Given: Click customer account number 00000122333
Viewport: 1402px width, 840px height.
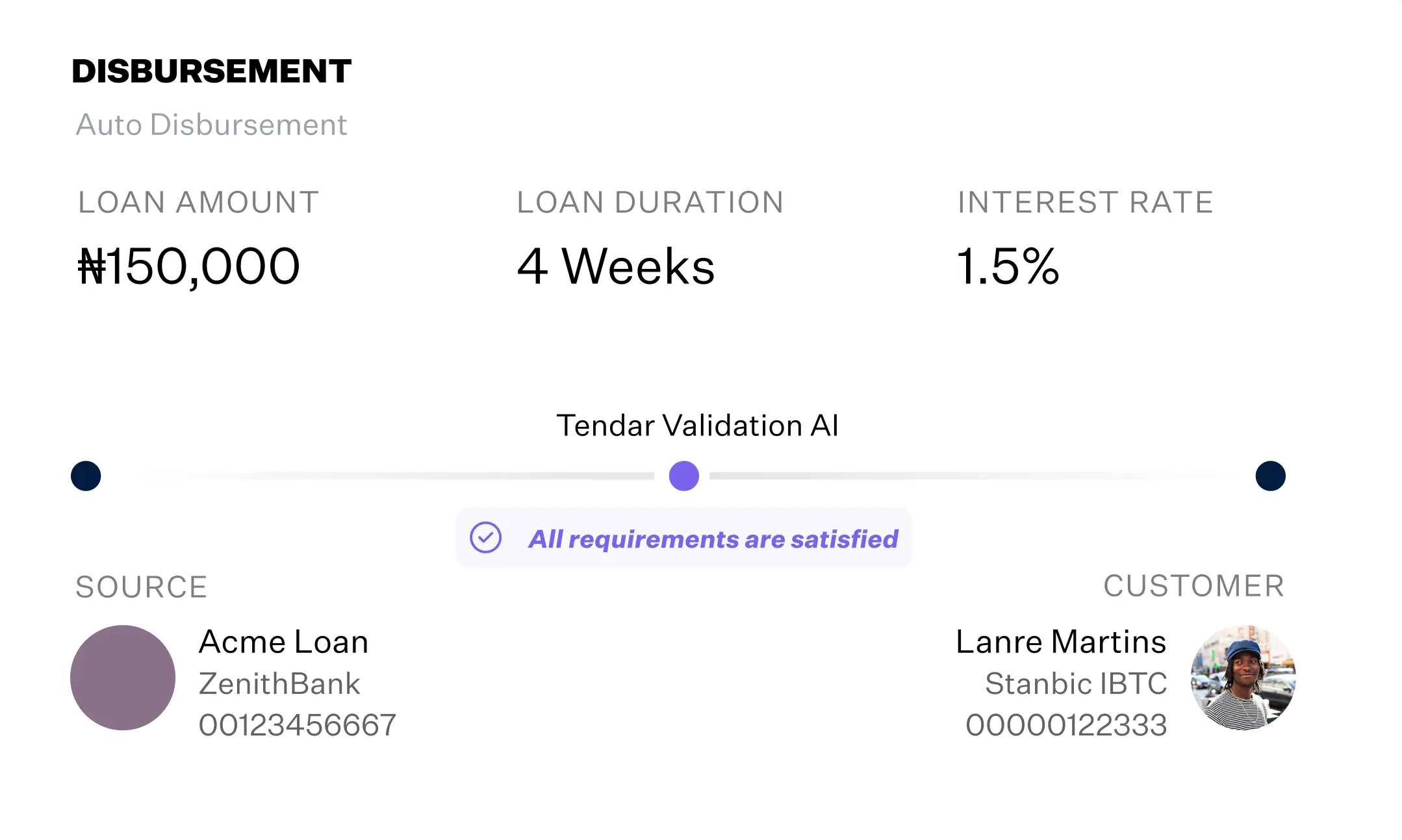Looking at the screenshot, I should (x=1066, y=725).
